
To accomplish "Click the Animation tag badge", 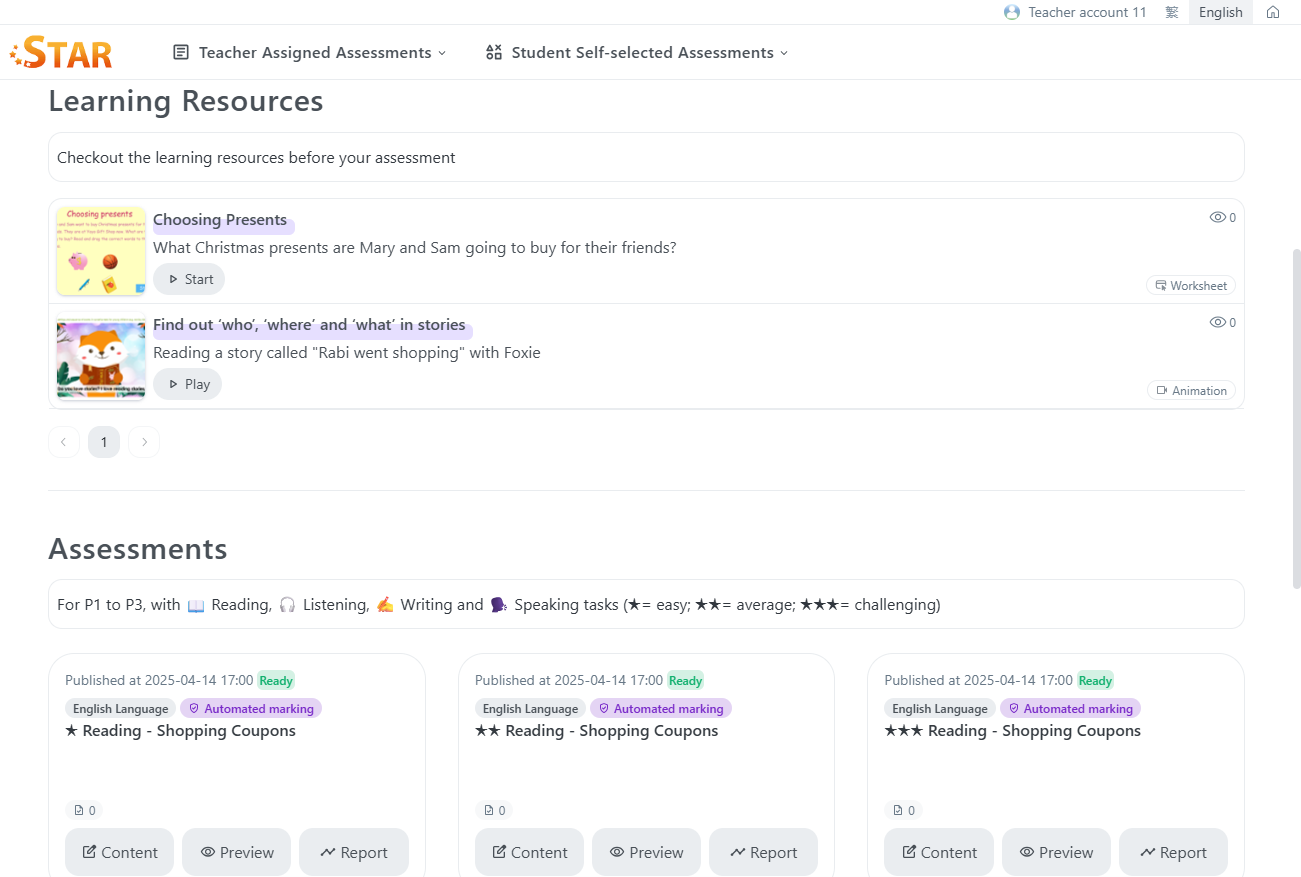I will pyautogui.click(x=1191, y=390).
